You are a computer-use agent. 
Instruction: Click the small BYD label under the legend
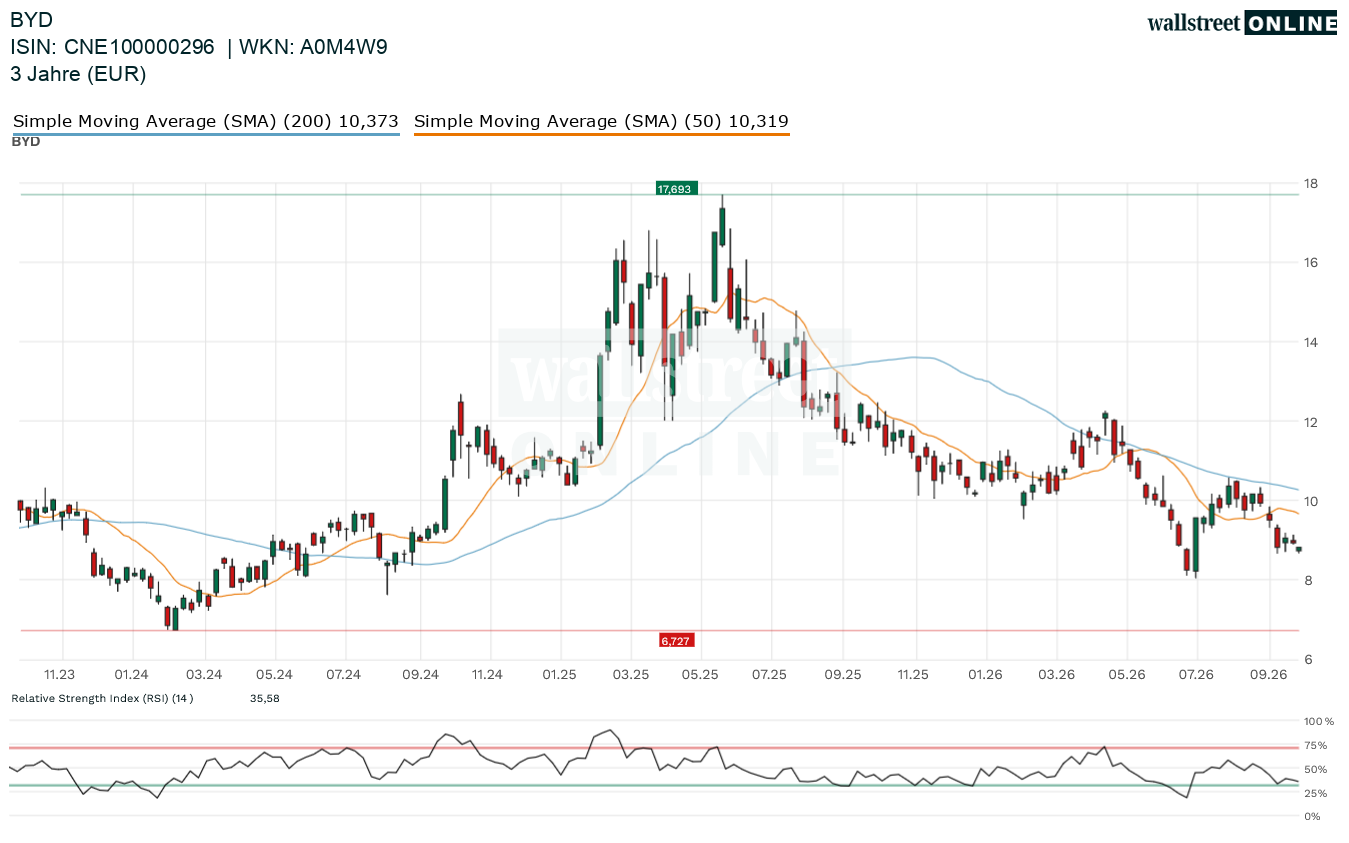coord(26,142)
